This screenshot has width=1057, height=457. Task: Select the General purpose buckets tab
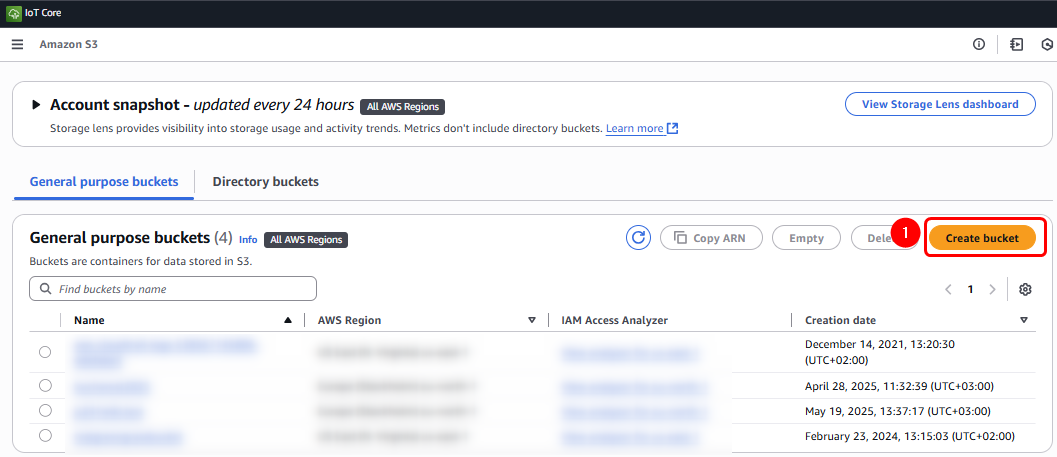(104, 182)
